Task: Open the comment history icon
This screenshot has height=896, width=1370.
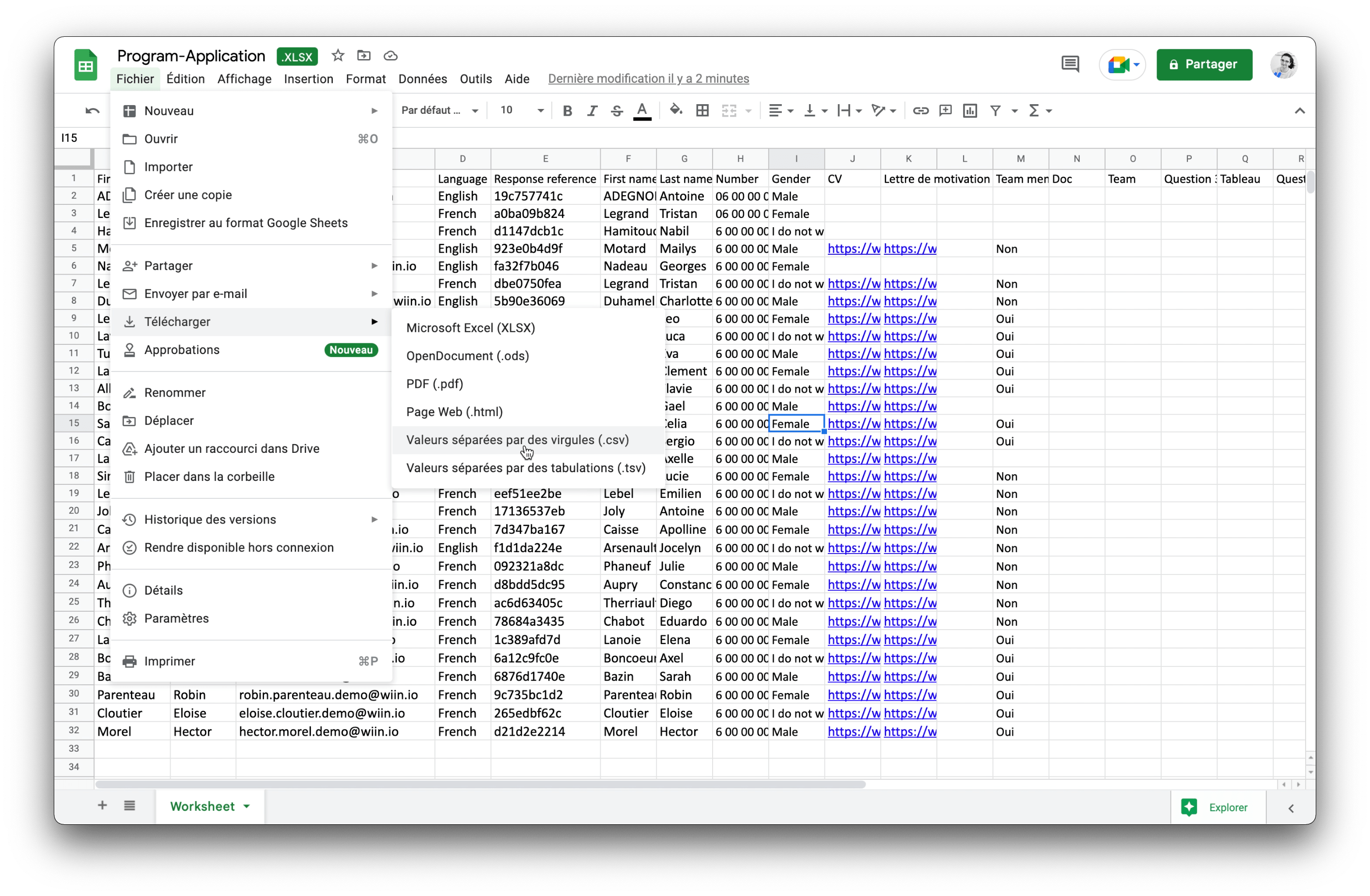Action: (x=1070, y=64)
